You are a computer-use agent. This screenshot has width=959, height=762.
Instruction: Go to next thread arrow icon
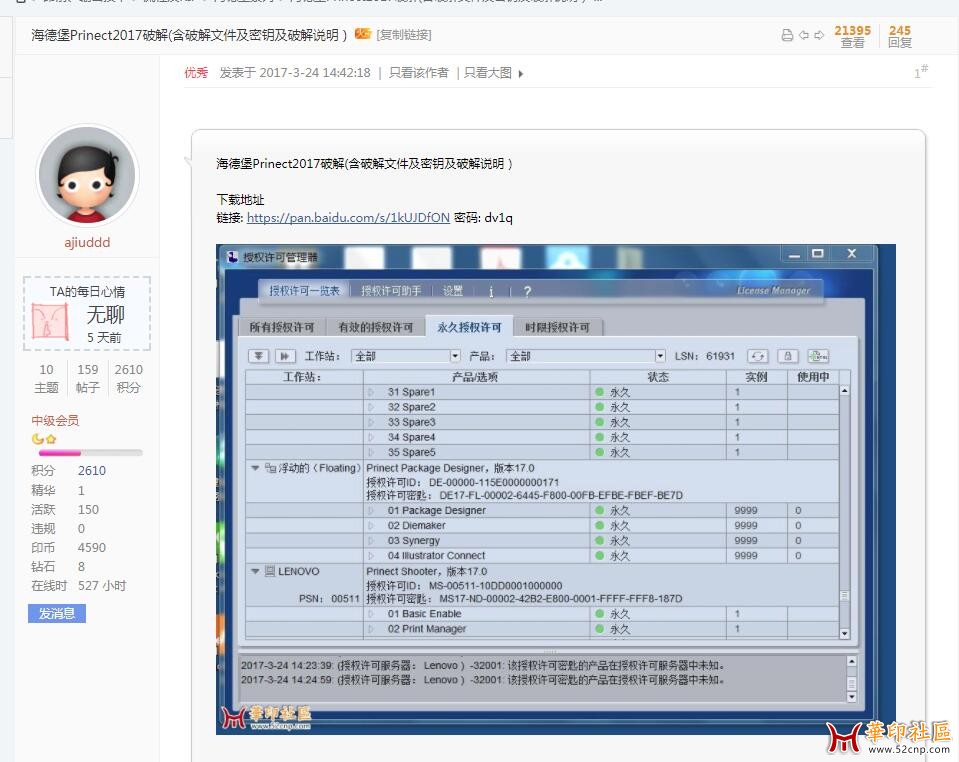click(x=819, y=35)
